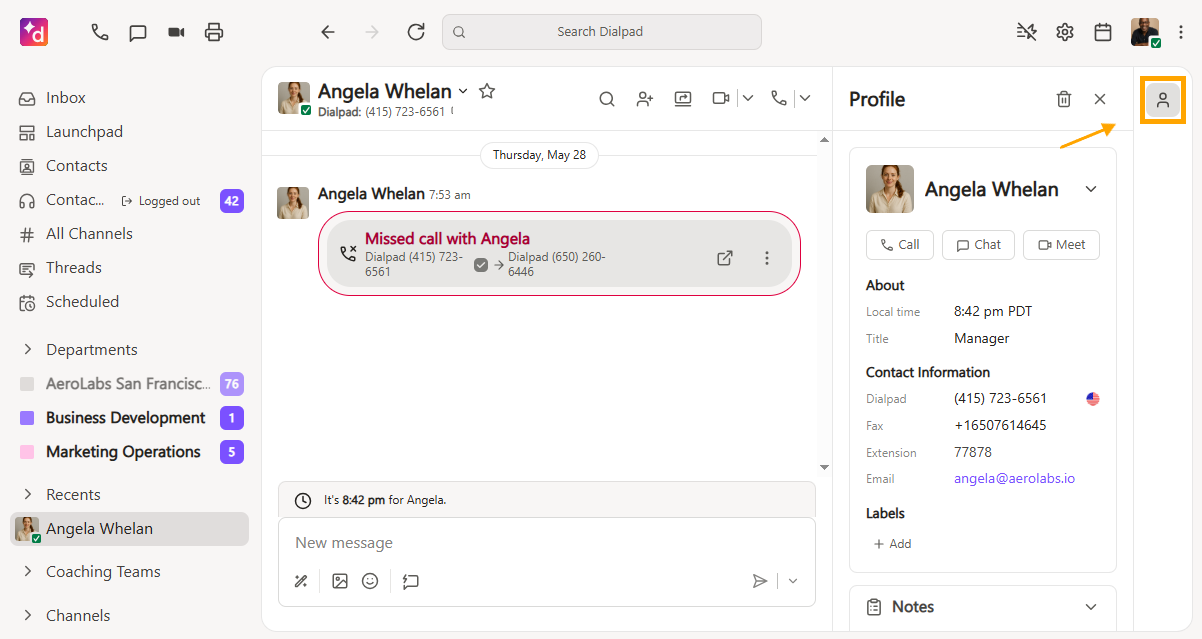Expand Coaching Teams section
This screenshot has width=1202, height=639.
[x=27, y=572]
